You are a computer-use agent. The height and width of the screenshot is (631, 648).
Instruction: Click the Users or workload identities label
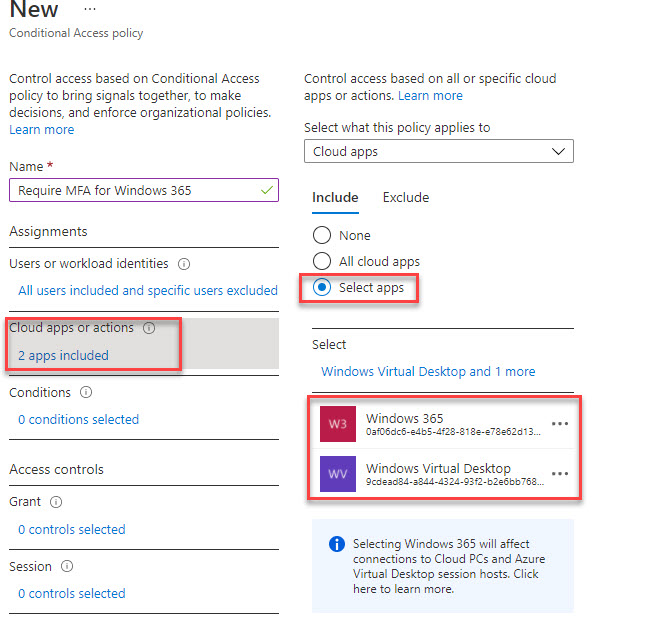tap(89, 264)
